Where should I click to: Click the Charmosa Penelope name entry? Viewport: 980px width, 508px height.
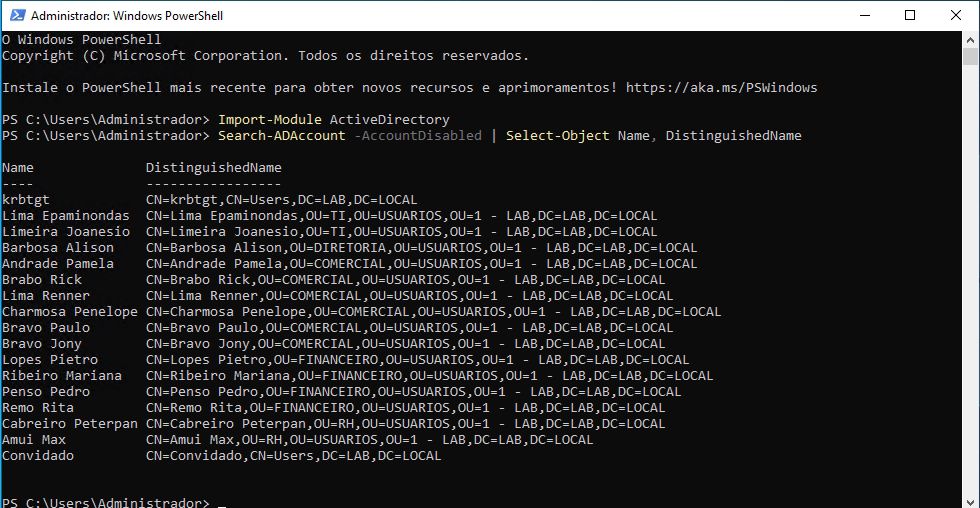coord(69,312)
